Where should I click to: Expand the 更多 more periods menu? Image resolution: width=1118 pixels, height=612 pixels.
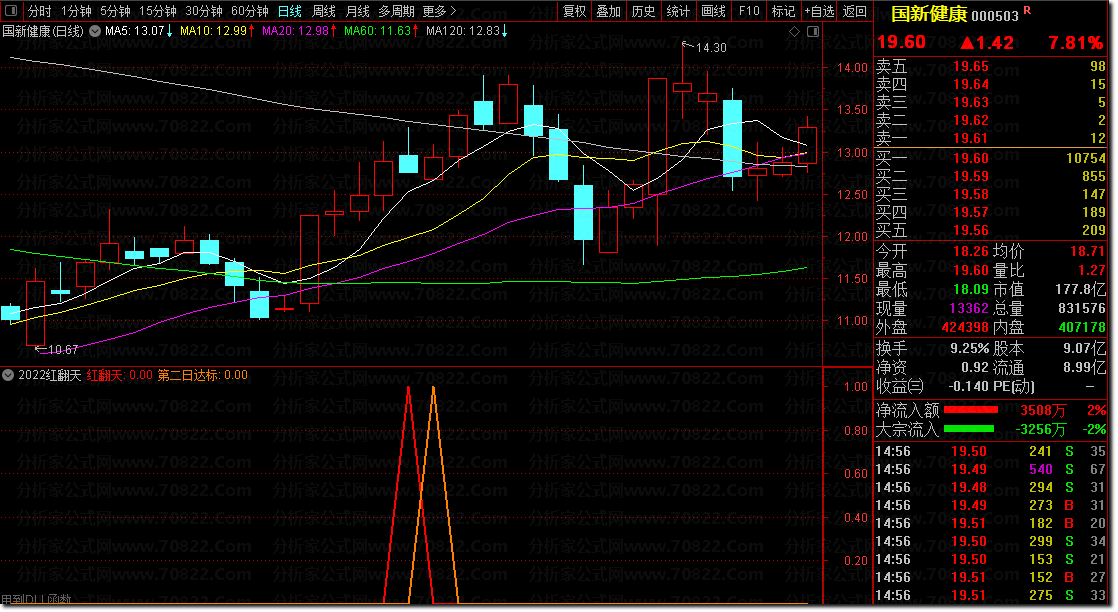click(439, 11)
